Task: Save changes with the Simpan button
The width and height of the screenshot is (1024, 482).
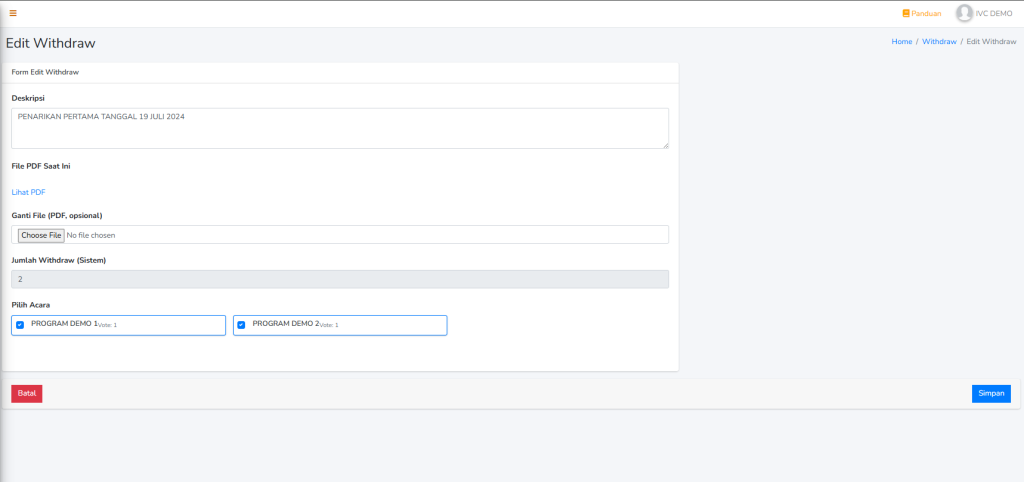Action: (990, 393)
